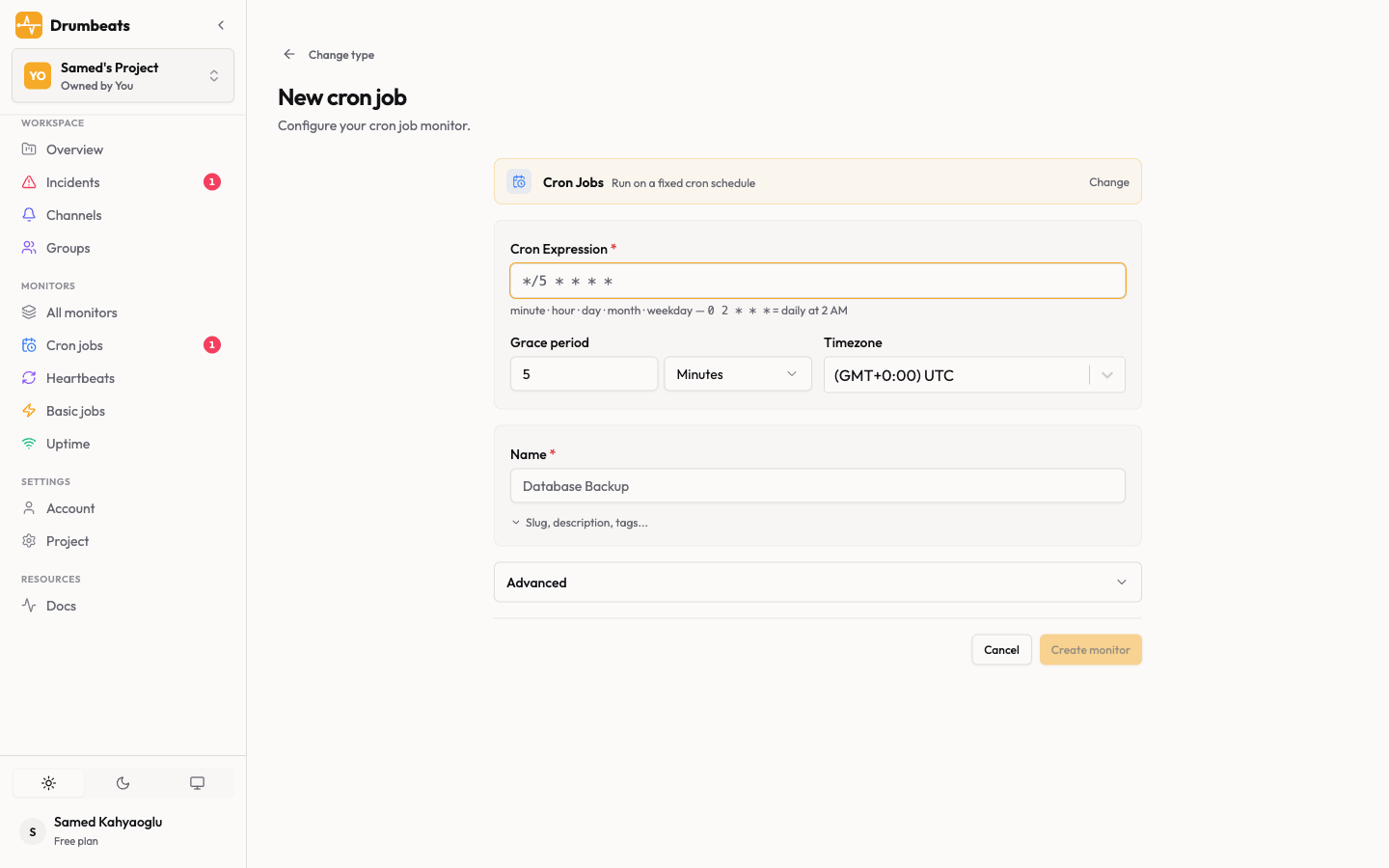Image resolution: width=1389 pixels, height=868 pixels.
Task: Click the S user avatar
Action: (x=33, y=831)
